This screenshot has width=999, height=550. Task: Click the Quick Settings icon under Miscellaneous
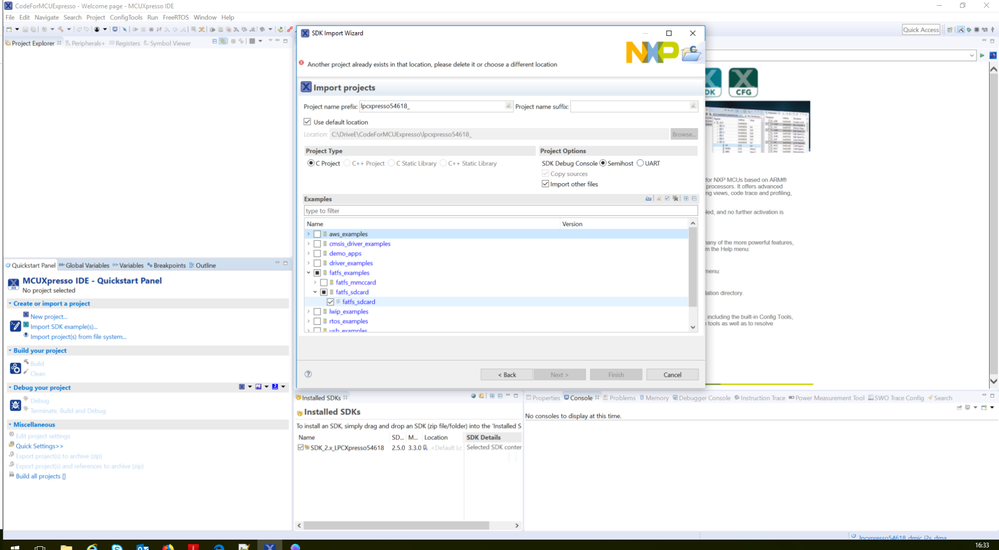coord(11,445)
